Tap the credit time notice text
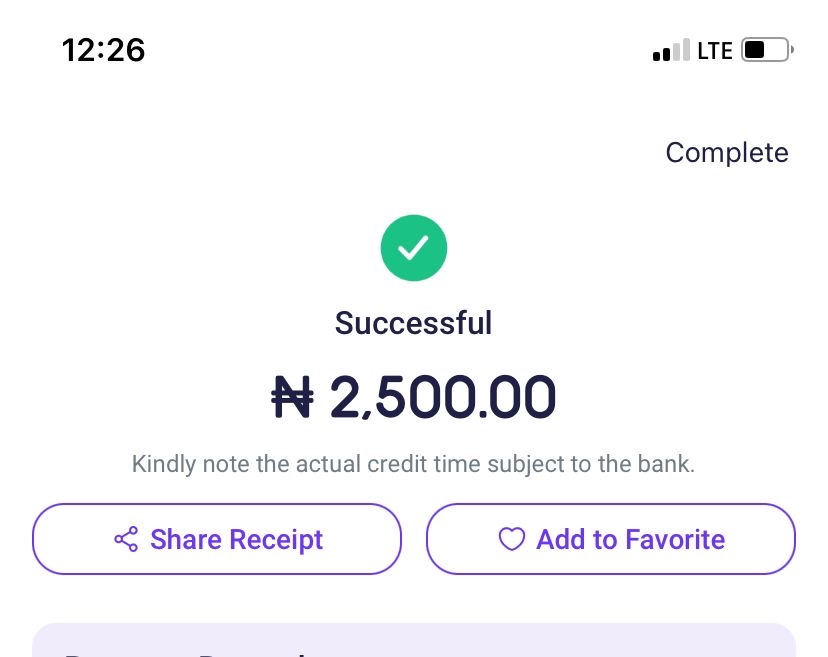Image resolution: width=828 pixels, height=657 pixels. (x=413, y=464)
